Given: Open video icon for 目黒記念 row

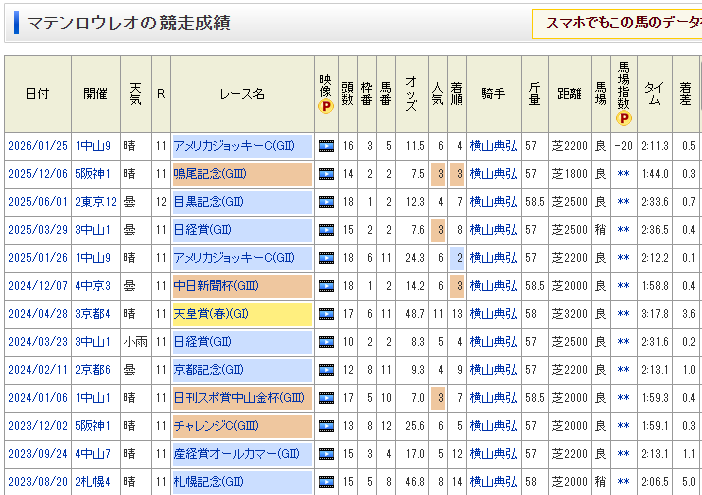Looking at the screenshot, I should [326, 202].
